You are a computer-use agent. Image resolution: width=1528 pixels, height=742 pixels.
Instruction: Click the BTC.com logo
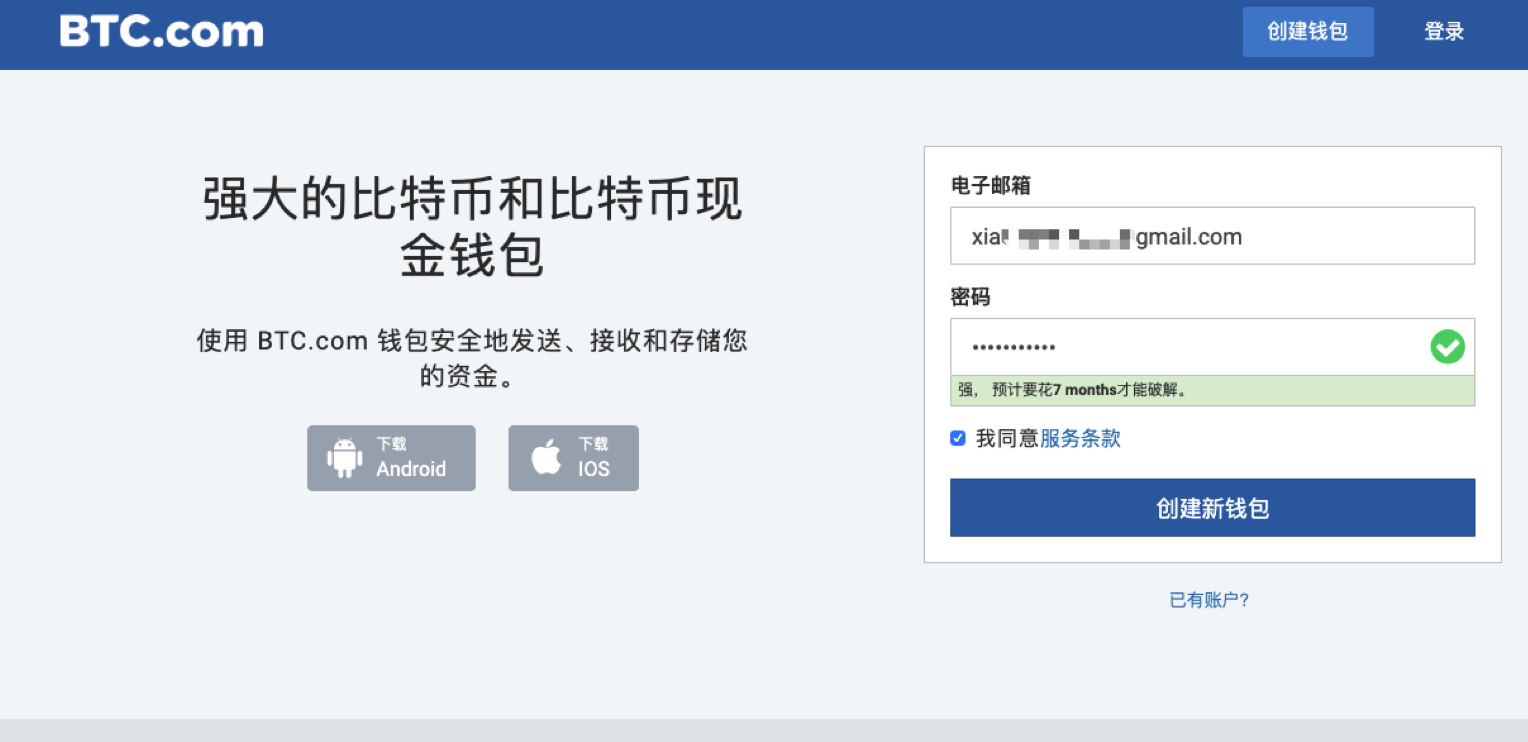[x=162, y=32]
